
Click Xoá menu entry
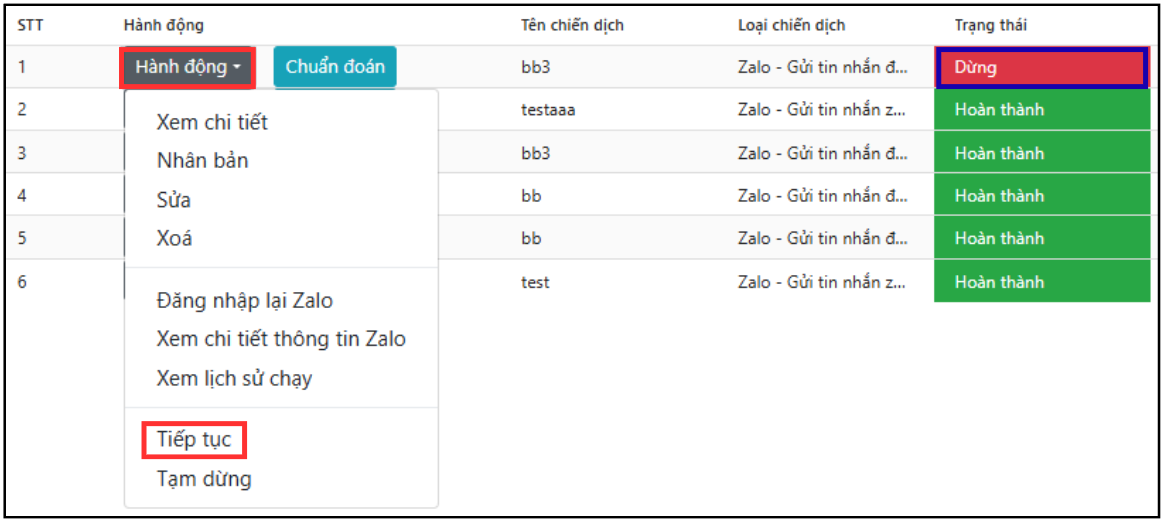pos(174,239)
